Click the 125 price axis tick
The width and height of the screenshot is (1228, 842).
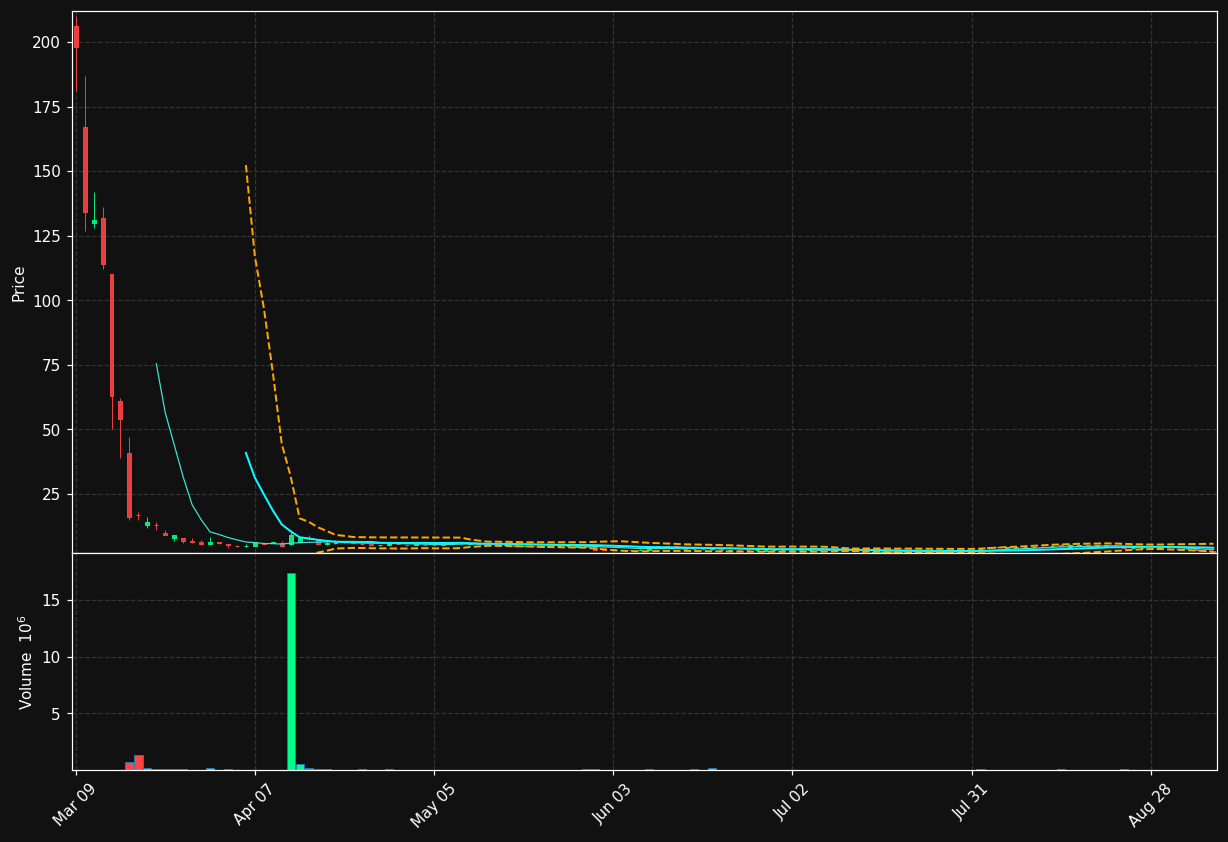[46, 236]
